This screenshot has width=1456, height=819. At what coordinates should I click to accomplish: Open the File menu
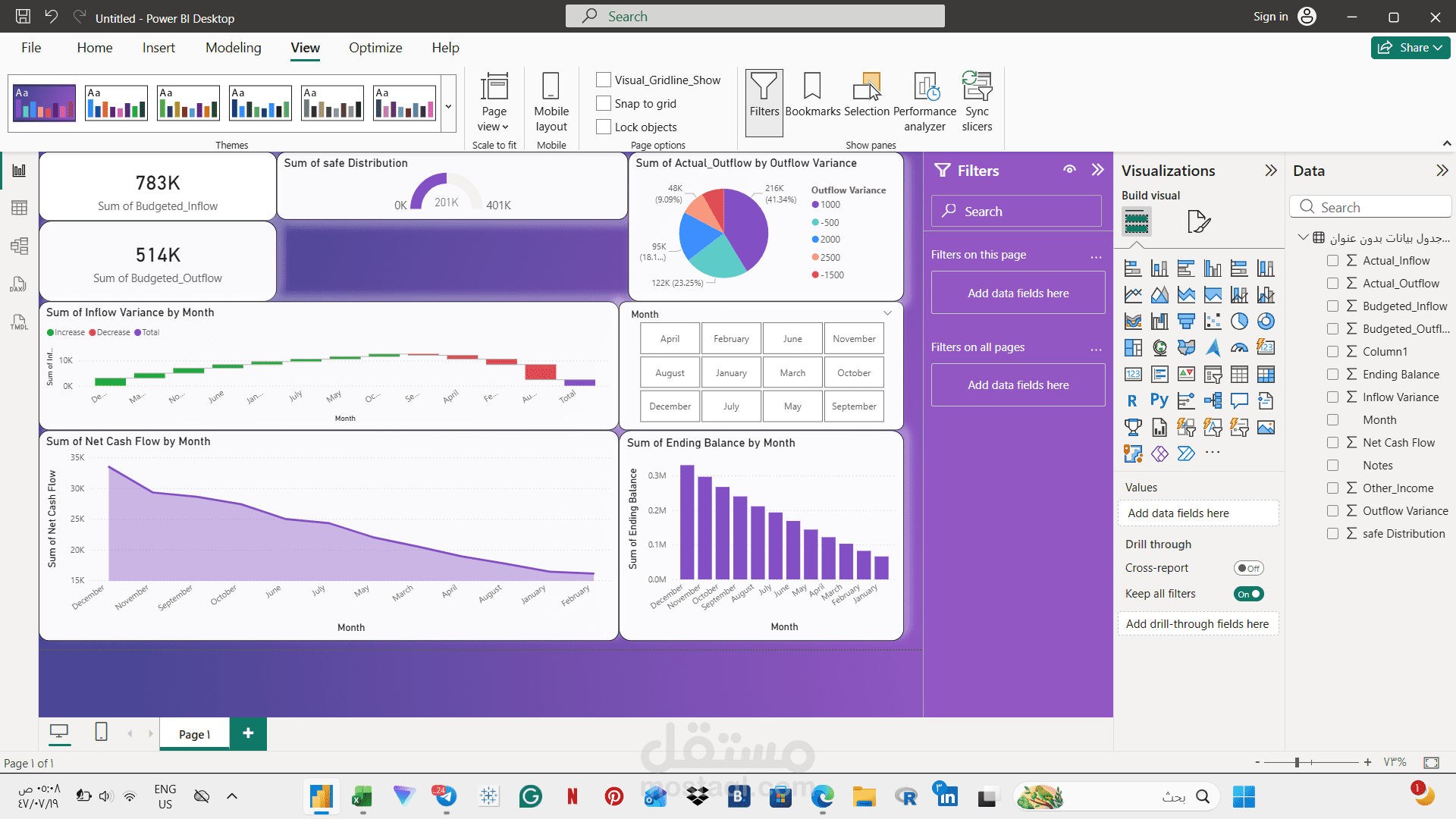coord(31,48)
